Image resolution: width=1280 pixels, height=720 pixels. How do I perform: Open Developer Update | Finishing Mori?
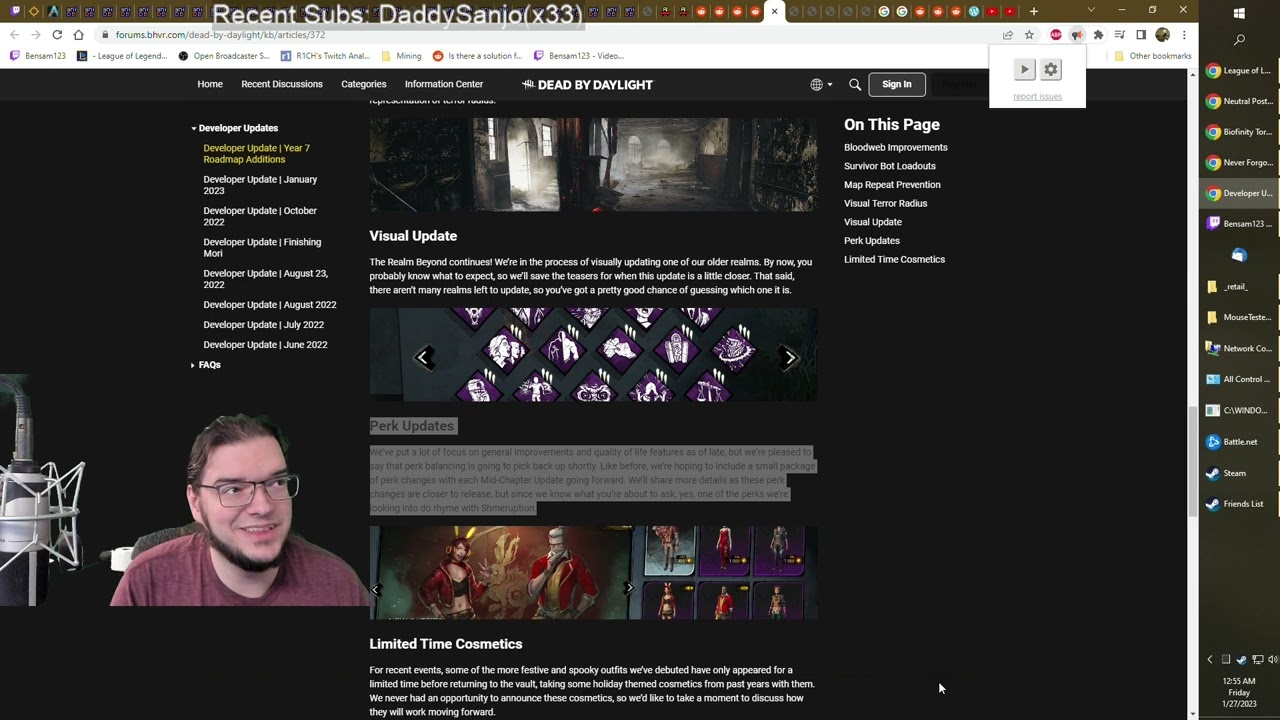point(262,247)
